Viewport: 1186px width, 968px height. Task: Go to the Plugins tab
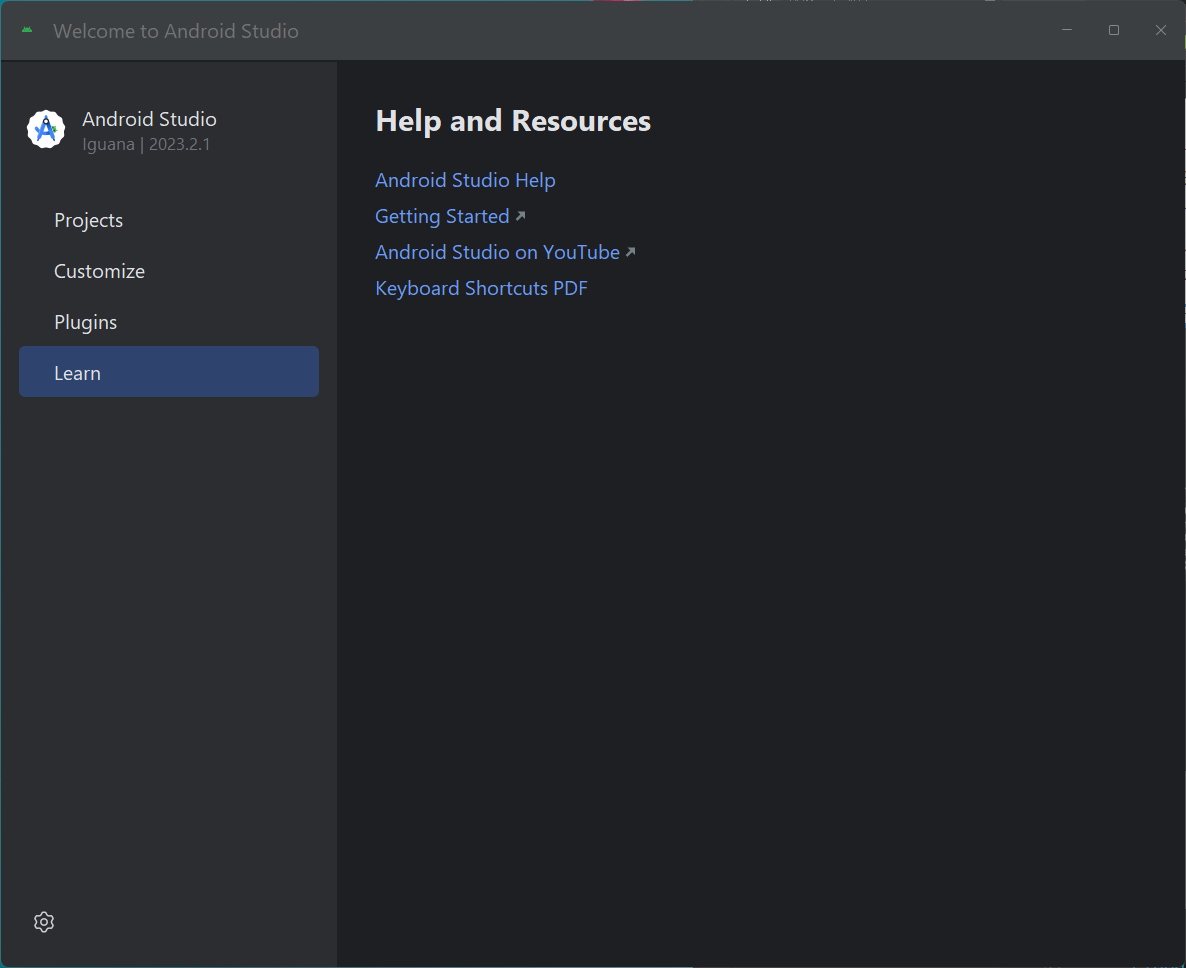[169, 322]
